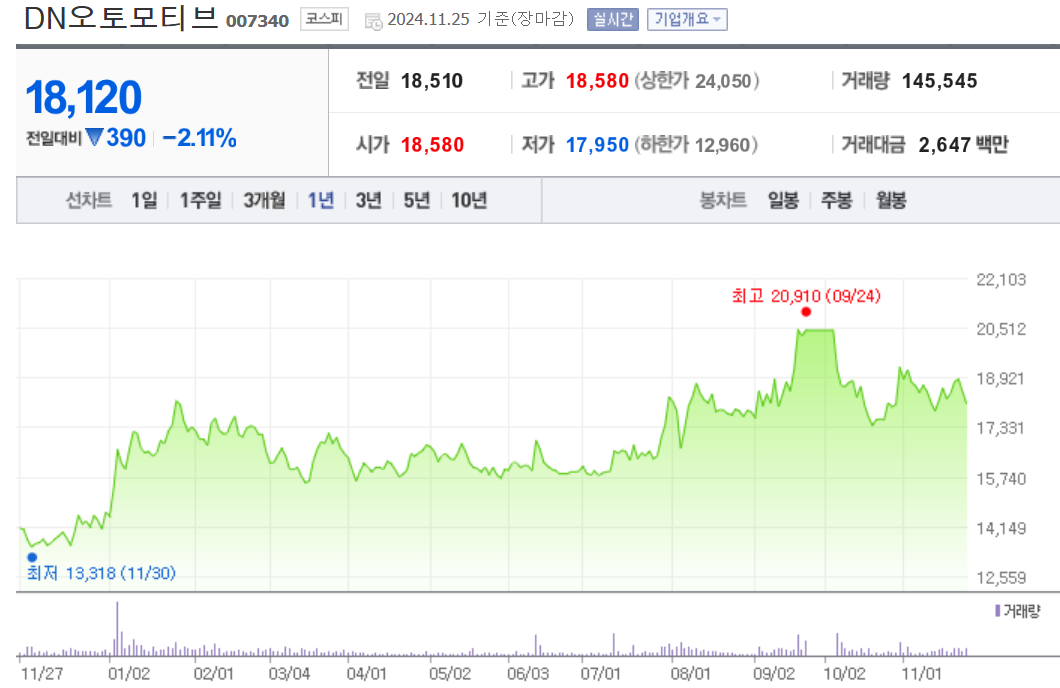This screenshot has height=688, width=1060.
Task: Click the 거래량 value 145,545
Action: click(940, 81)
